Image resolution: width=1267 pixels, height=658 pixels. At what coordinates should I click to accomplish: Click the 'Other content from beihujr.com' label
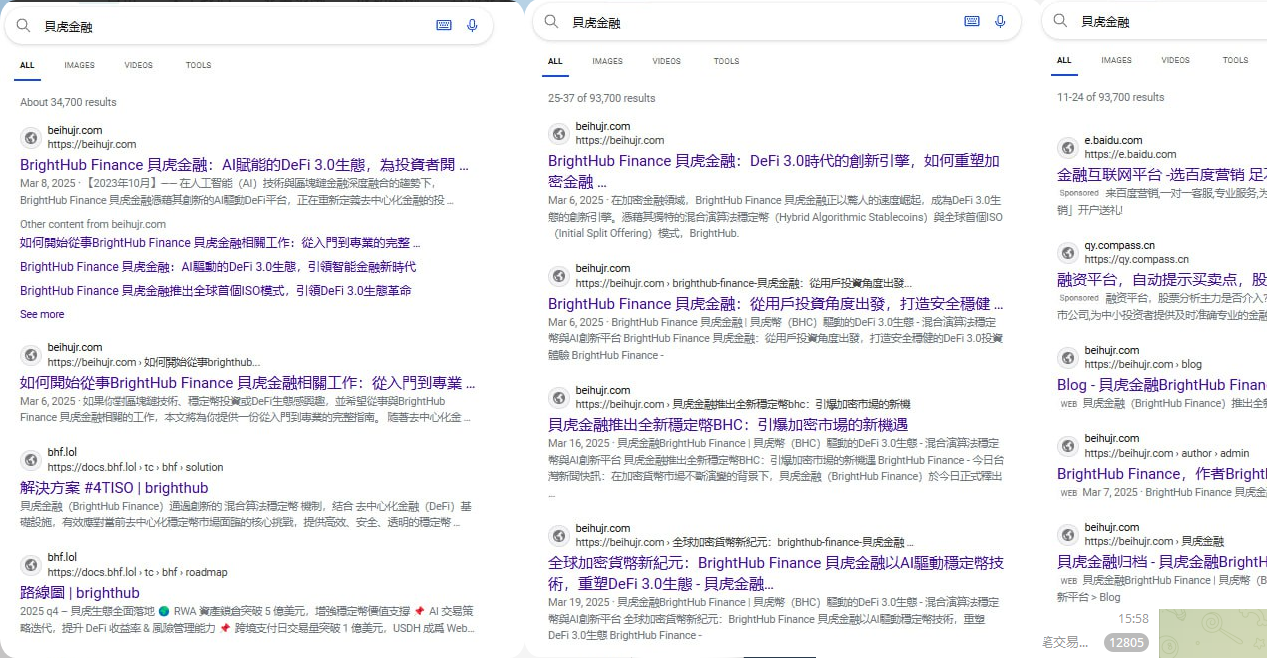click(93, 224)
